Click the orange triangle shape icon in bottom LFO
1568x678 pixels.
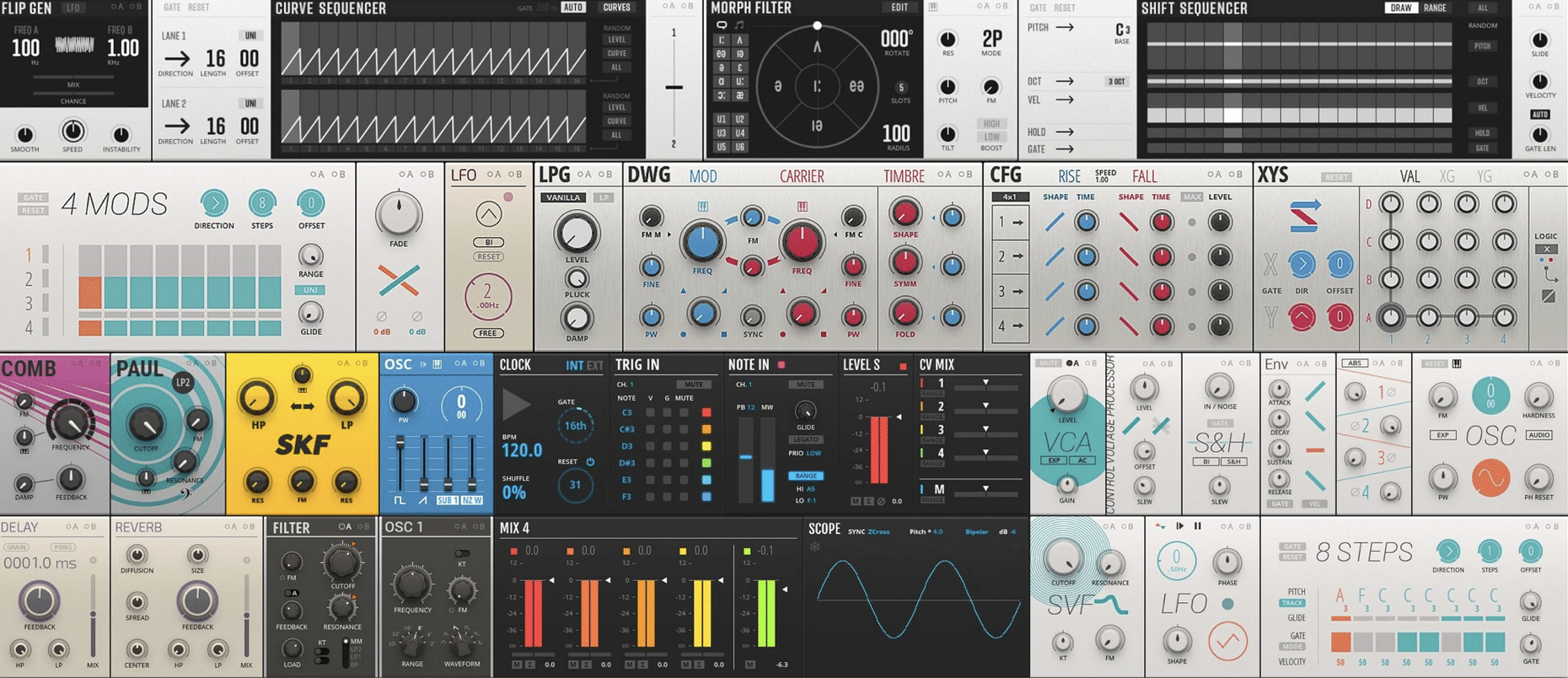tap(1227, 642)
